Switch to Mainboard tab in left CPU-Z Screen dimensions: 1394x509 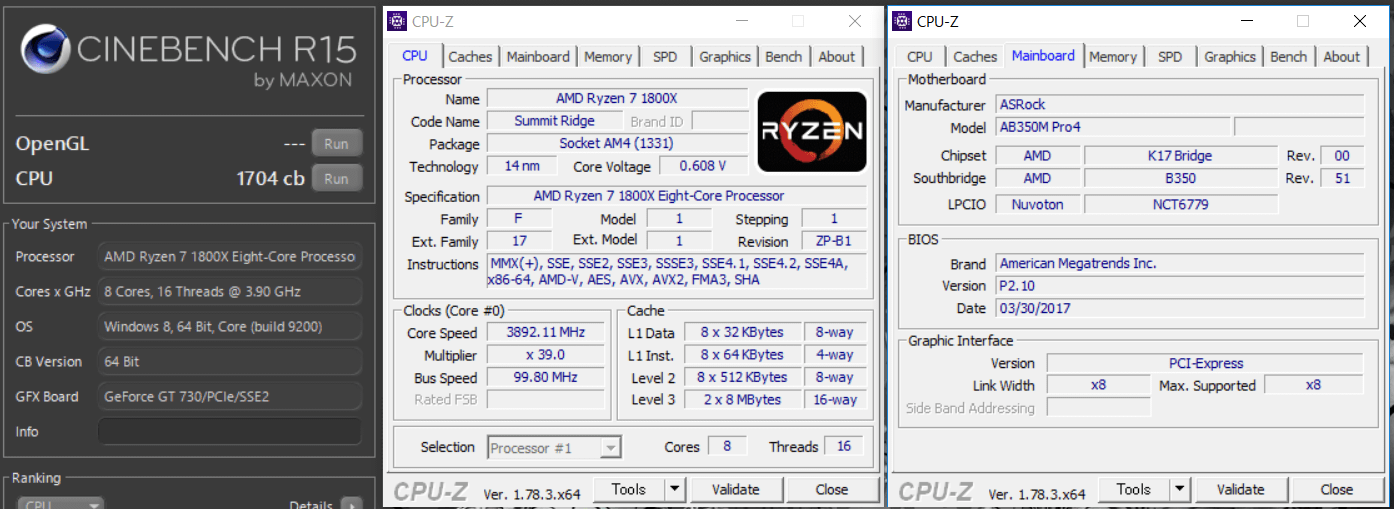pyautogui.click(x=538, y=57)
